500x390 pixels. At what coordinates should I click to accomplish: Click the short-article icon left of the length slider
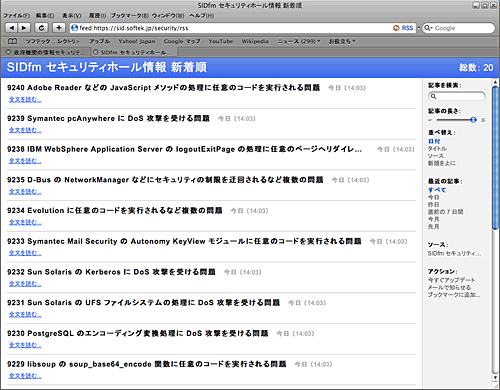[x=430, y=120]
